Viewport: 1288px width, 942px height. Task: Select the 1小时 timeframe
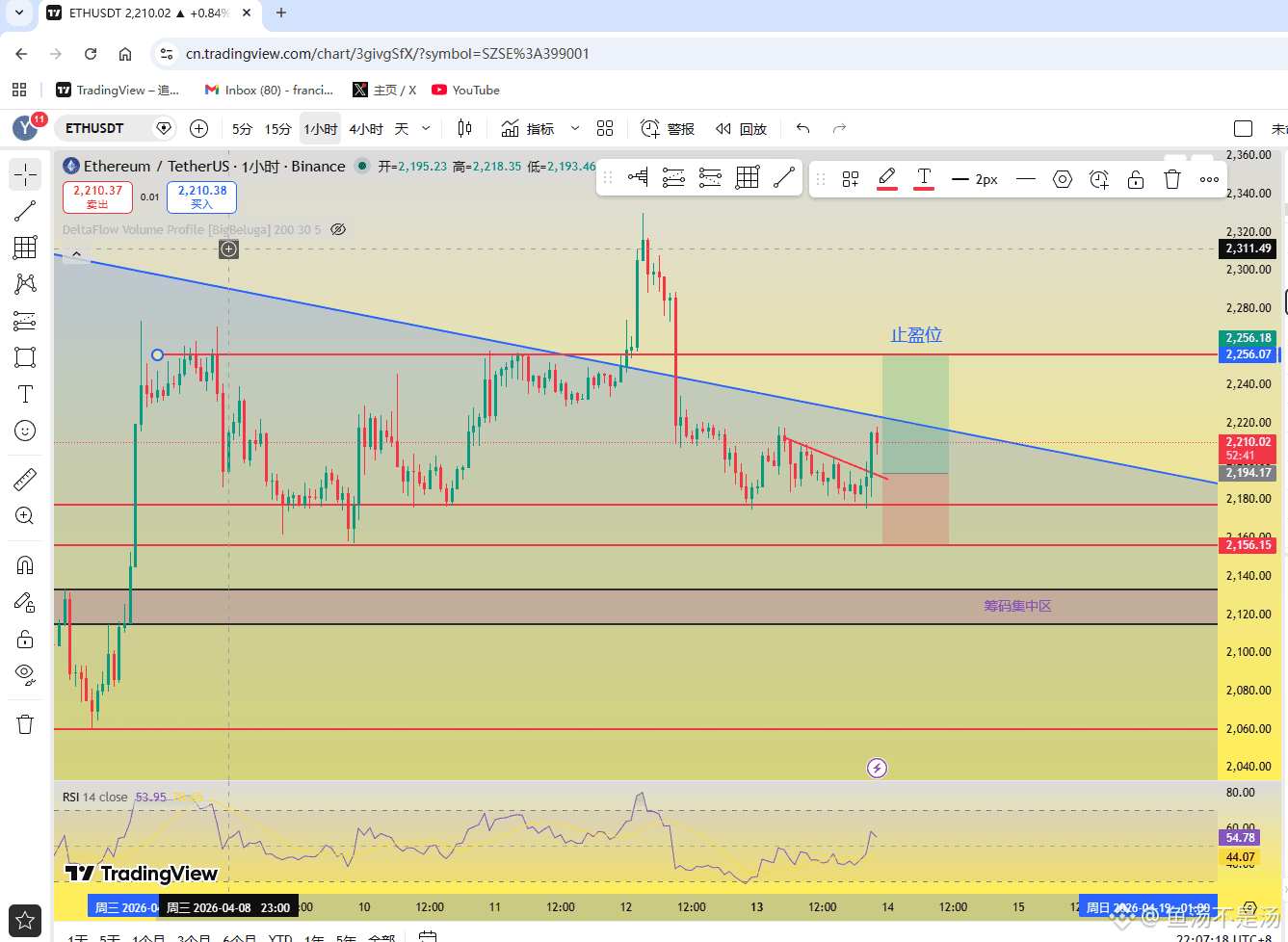(321, 129)
